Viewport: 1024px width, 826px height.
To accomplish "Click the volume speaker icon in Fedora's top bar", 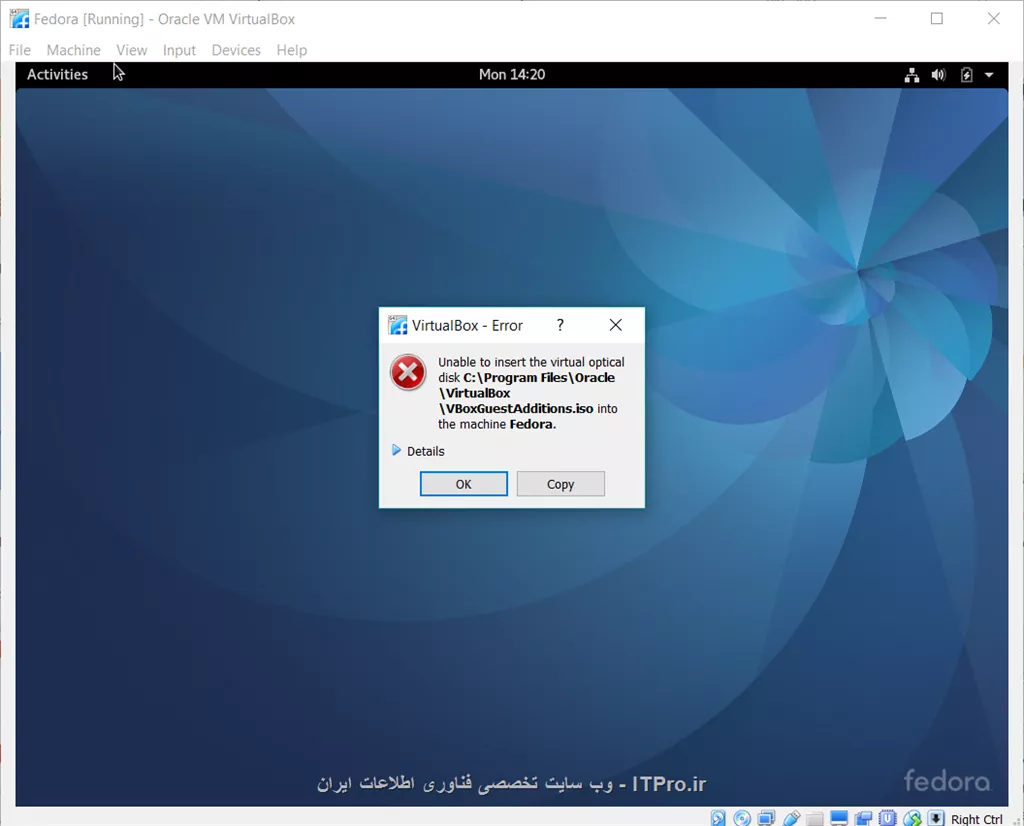I will click(x=938, y=75).
